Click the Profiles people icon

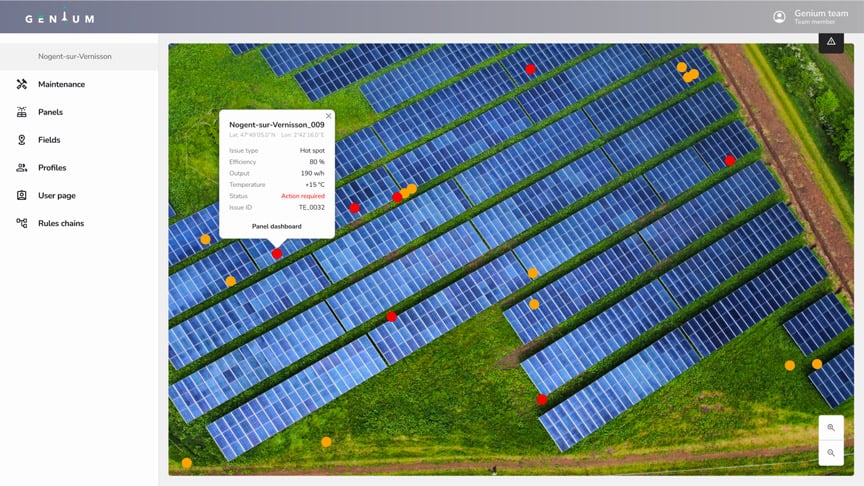pos(22,168)
